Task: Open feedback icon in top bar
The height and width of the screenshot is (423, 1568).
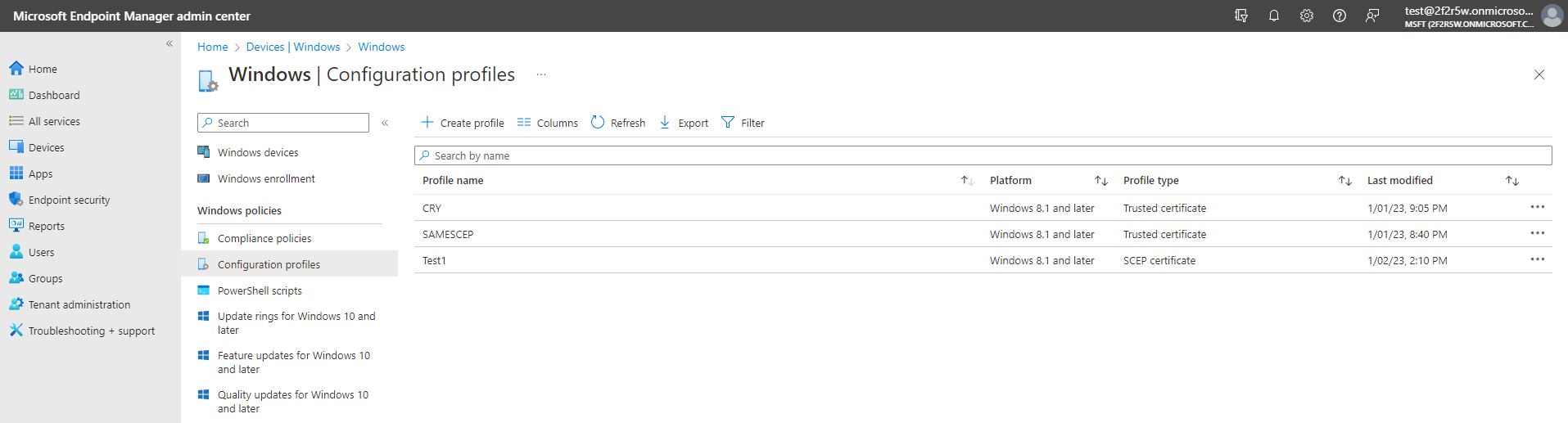Action: [1372, 16]
